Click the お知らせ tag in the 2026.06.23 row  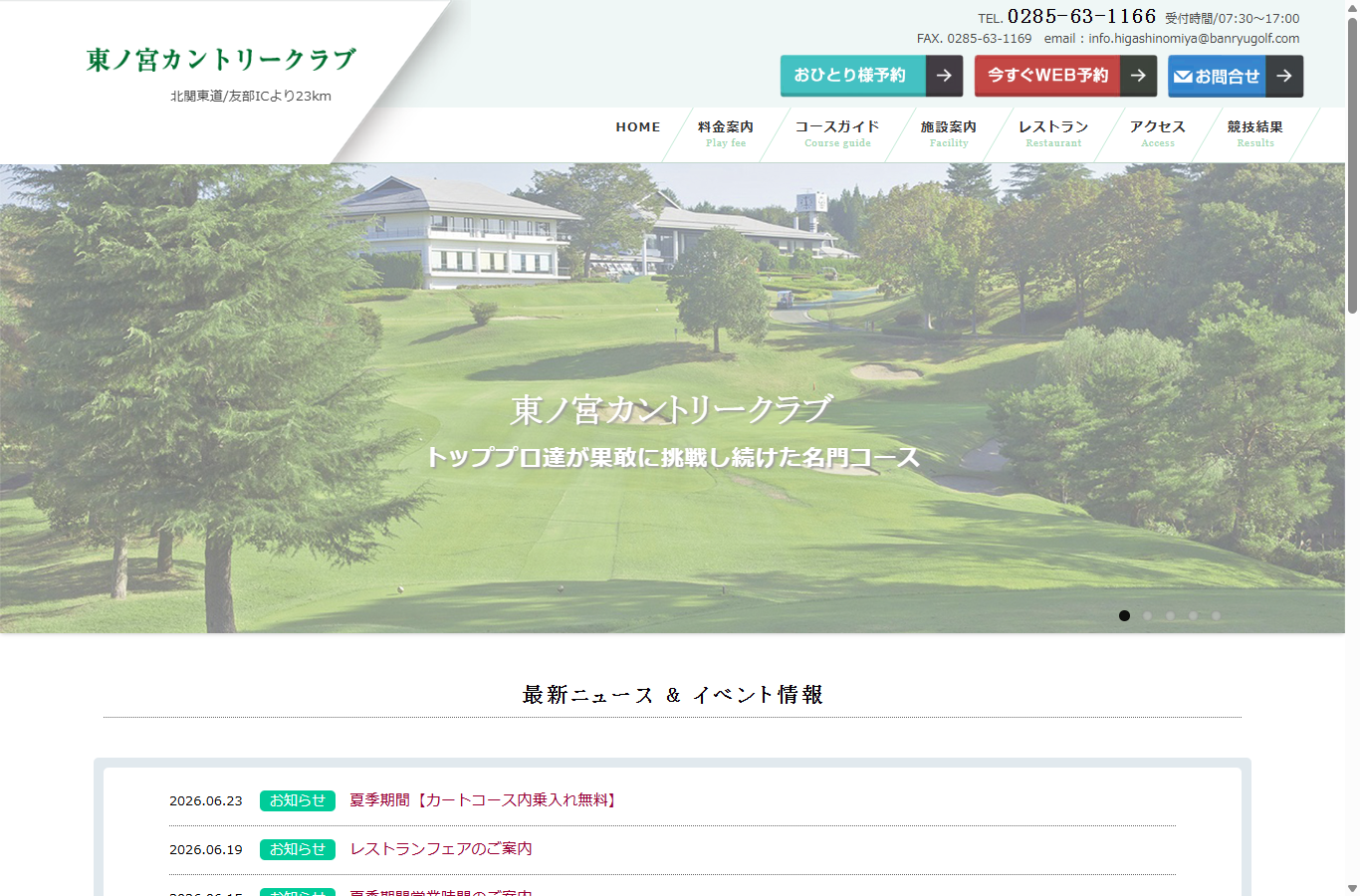click(x=298, y=800)
